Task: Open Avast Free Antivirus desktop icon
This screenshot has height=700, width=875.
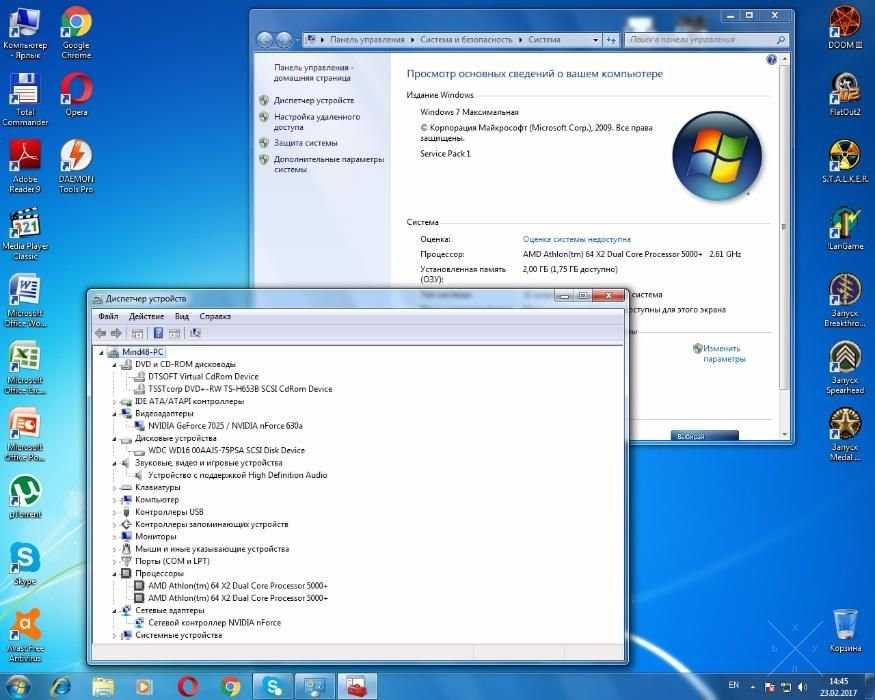Action: [25, 635]
